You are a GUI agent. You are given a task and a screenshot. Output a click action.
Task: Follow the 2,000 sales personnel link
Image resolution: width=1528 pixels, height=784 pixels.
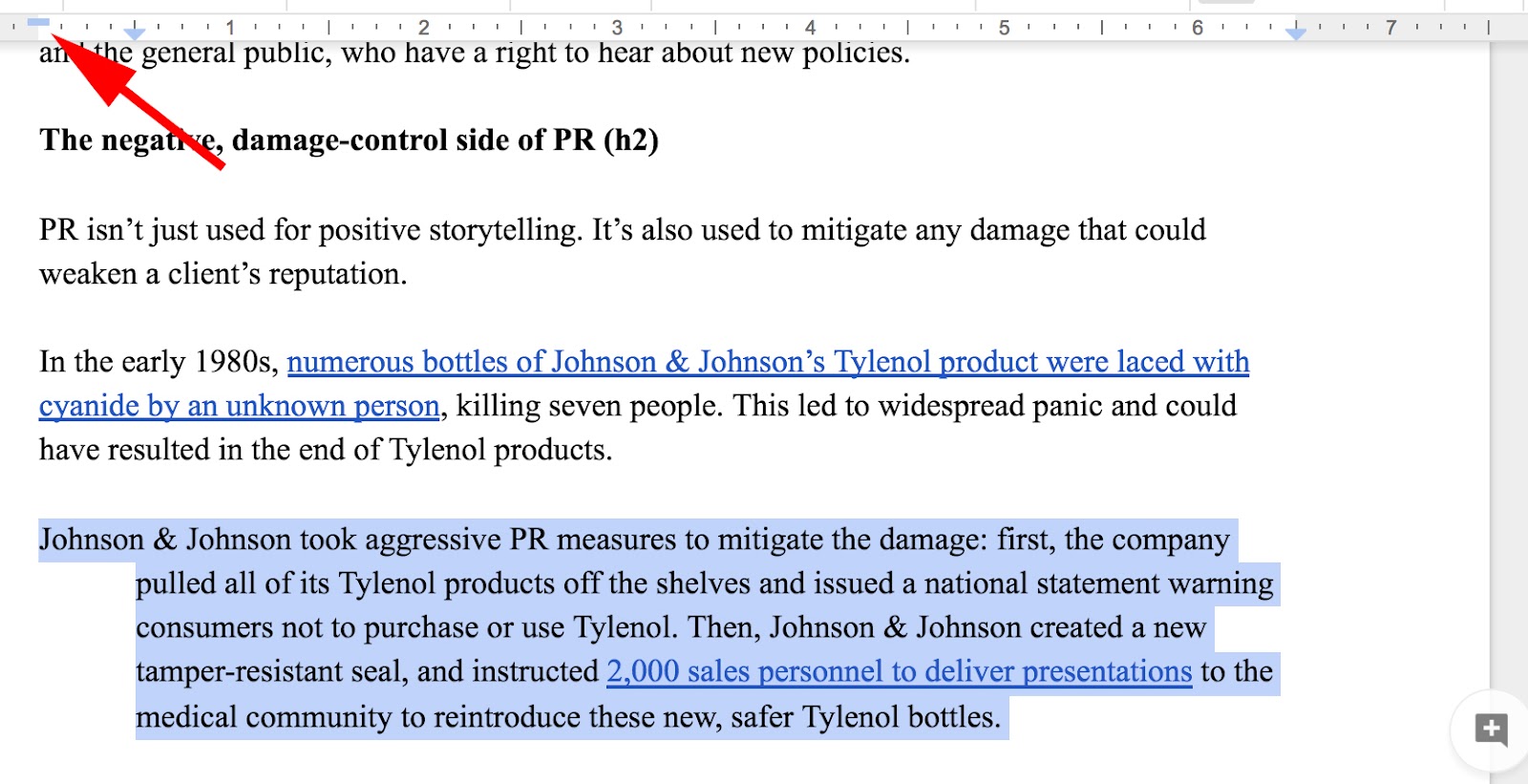900,671
